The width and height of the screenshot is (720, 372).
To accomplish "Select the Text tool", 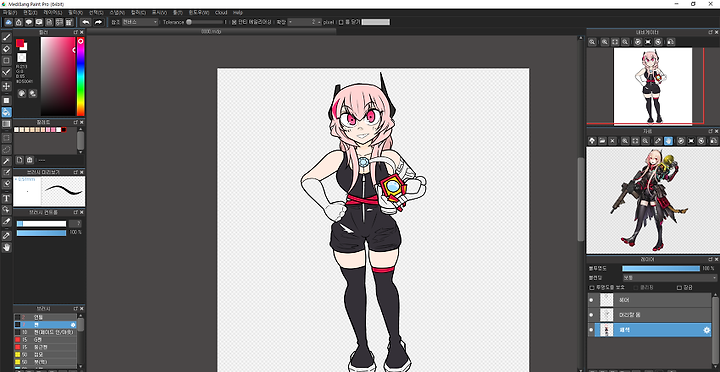I will (6, 198).
